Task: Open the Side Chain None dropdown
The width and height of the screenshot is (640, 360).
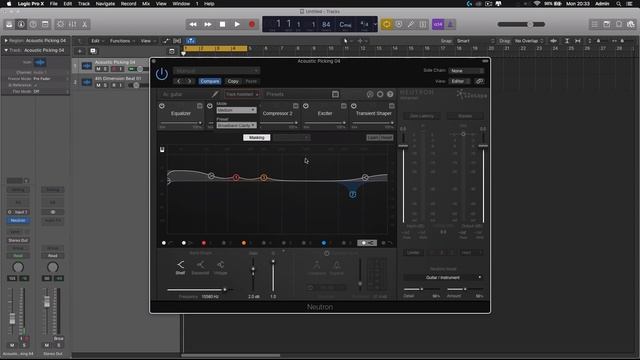Action: pyautogui.click(x=466, y=71)
